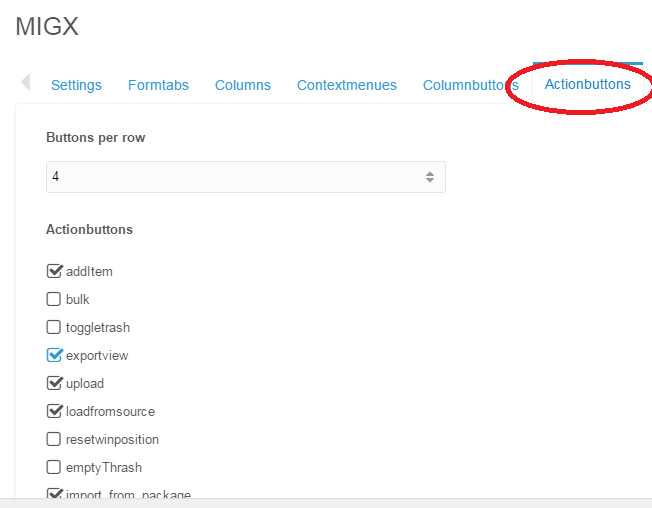Toggle the import_from_package checkbox
Image resolution: width=652 pixels, height=508 pixels.
click(54, 494)
